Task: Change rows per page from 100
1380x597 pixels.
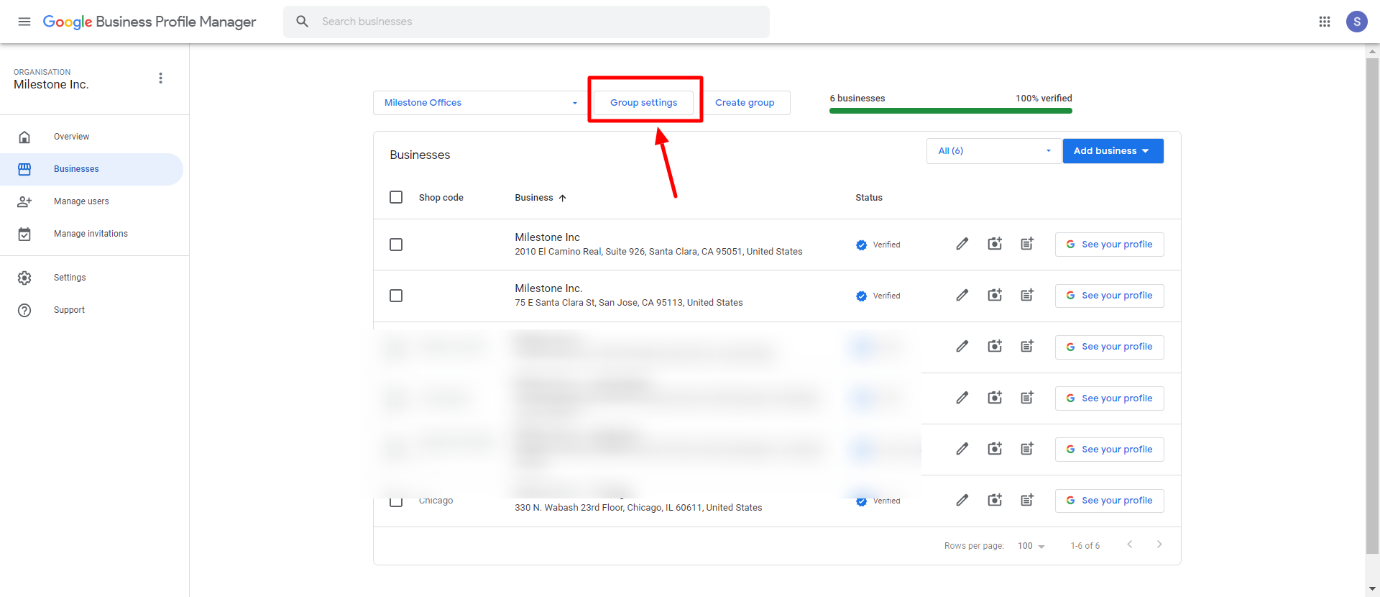Action: click(1030, 546)
